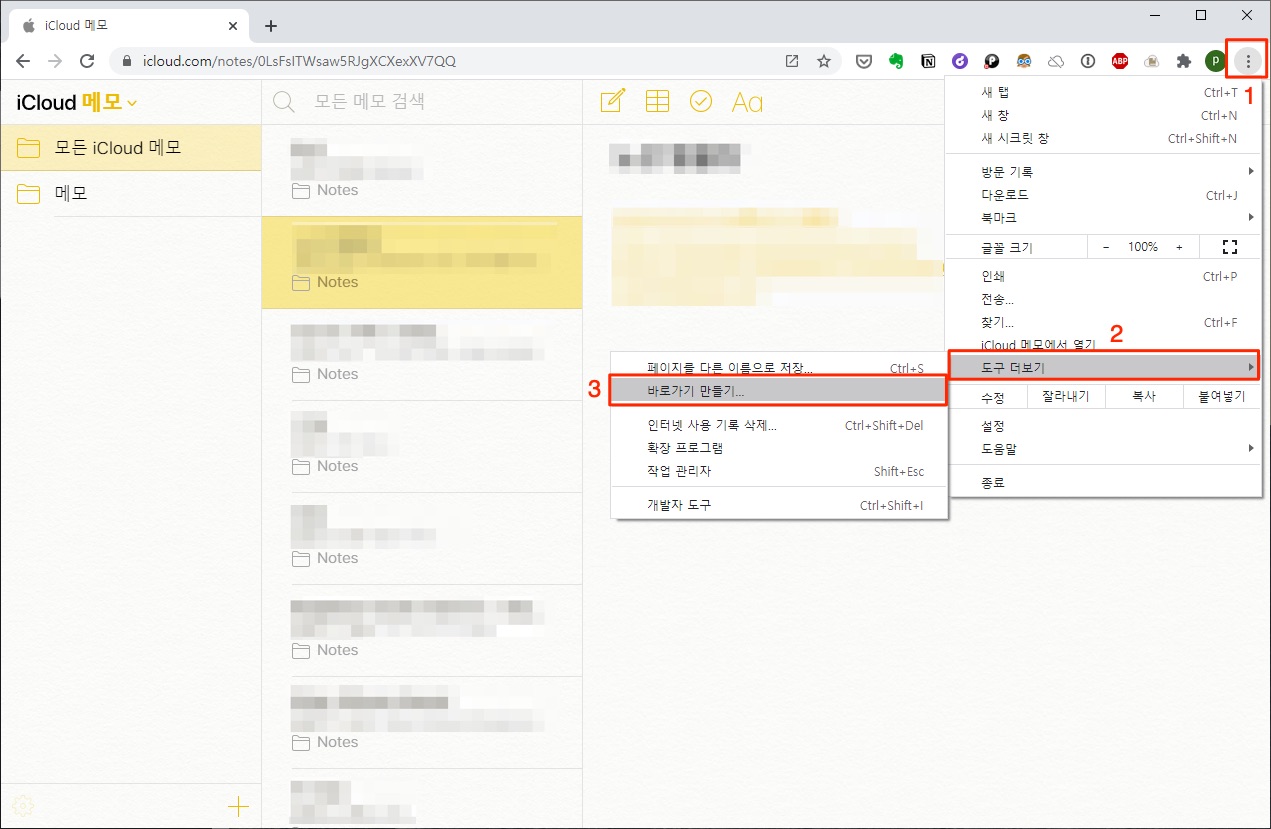Select the 모든 iCloud 메모 folder
The height and width of the screenshot is (829, 1271).
[130, 148]
